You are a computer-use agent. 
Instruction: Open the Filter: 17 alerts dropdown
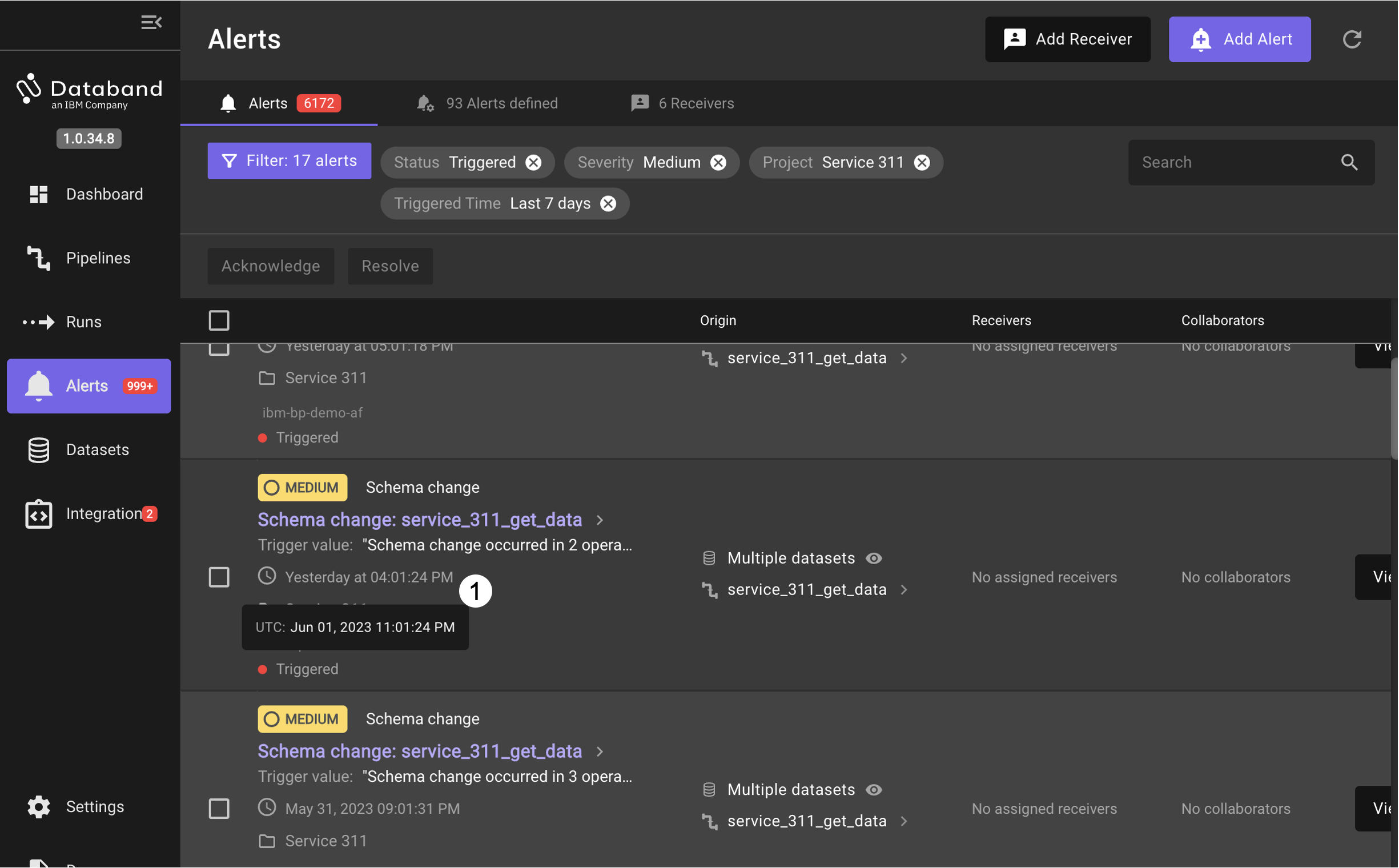[x=290, y=160]
